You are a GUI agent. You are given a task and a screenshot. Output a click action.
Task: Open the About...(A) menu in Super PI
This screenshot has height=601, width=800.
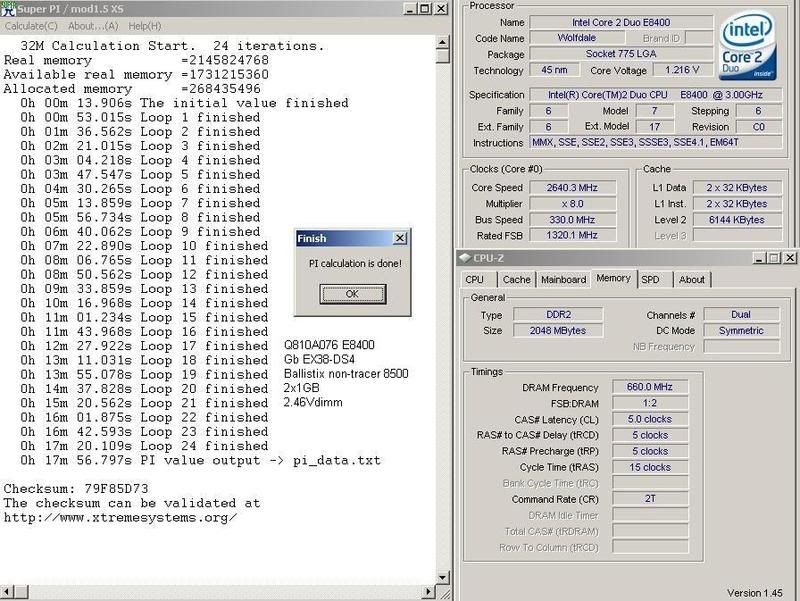(94, 25)
